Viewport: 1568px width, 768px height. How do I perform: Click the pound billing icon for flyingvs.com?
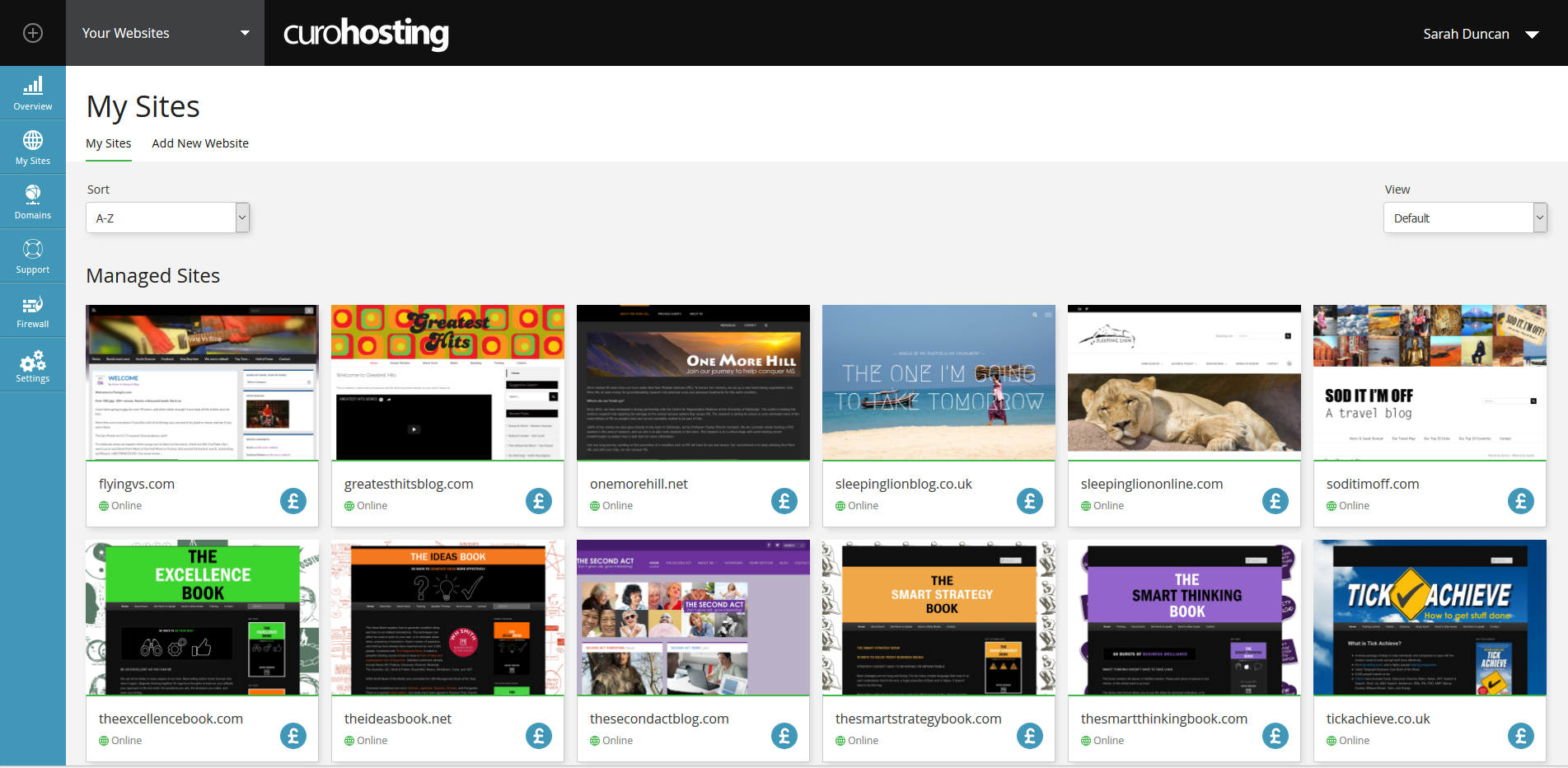293,501
